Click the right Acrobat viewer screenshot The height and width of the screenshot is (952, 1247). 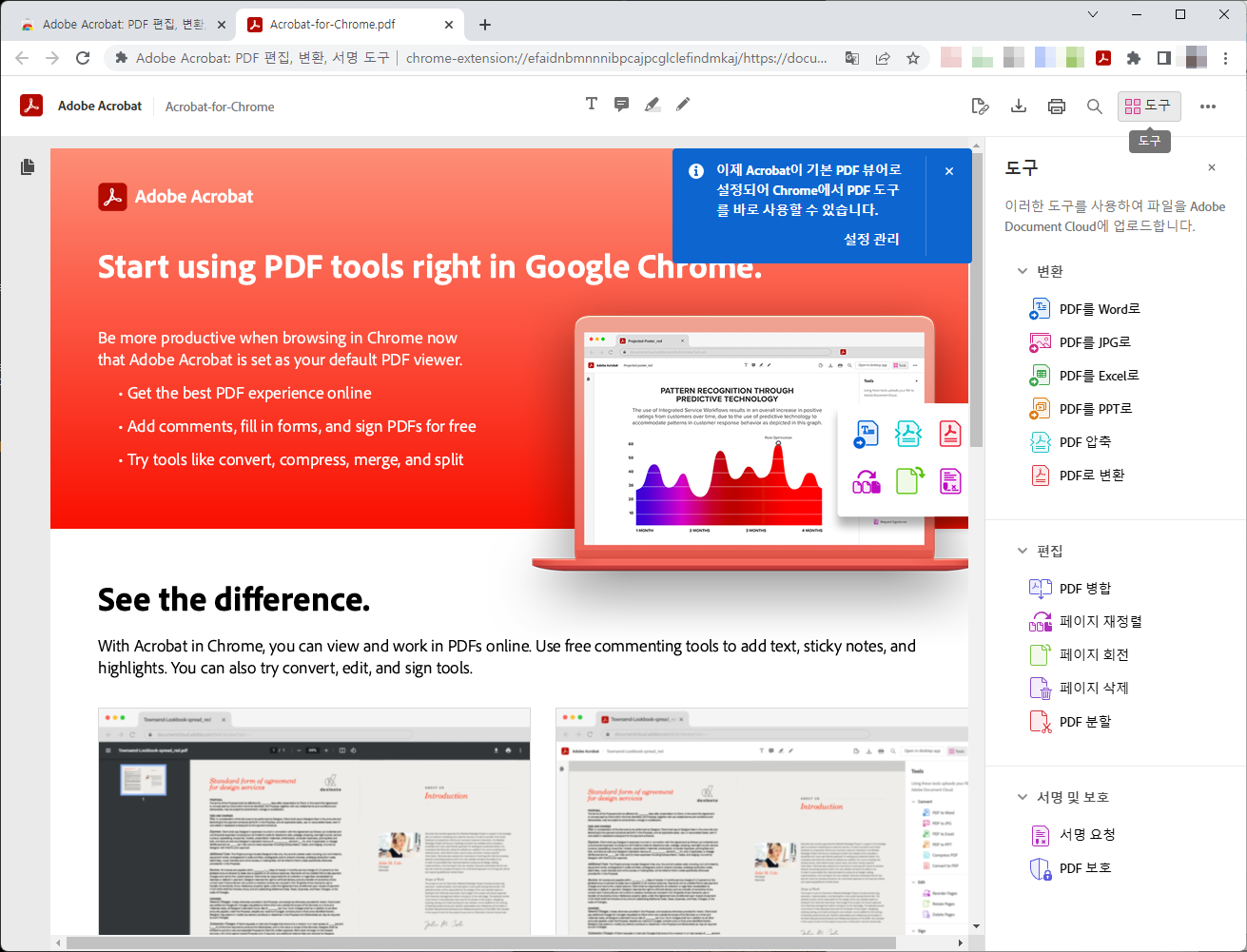tap(762, 822)
